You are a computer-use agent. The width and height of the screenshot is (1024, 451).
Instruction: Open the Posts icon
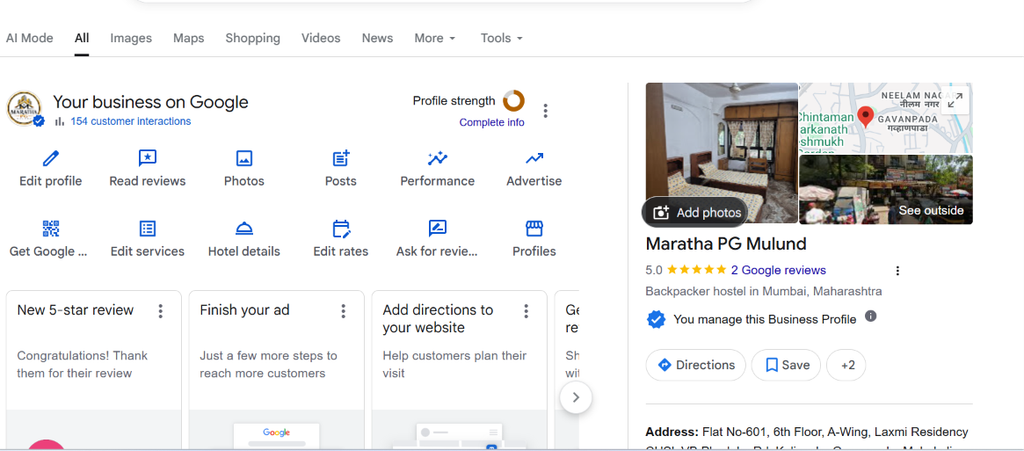(341, 158)
